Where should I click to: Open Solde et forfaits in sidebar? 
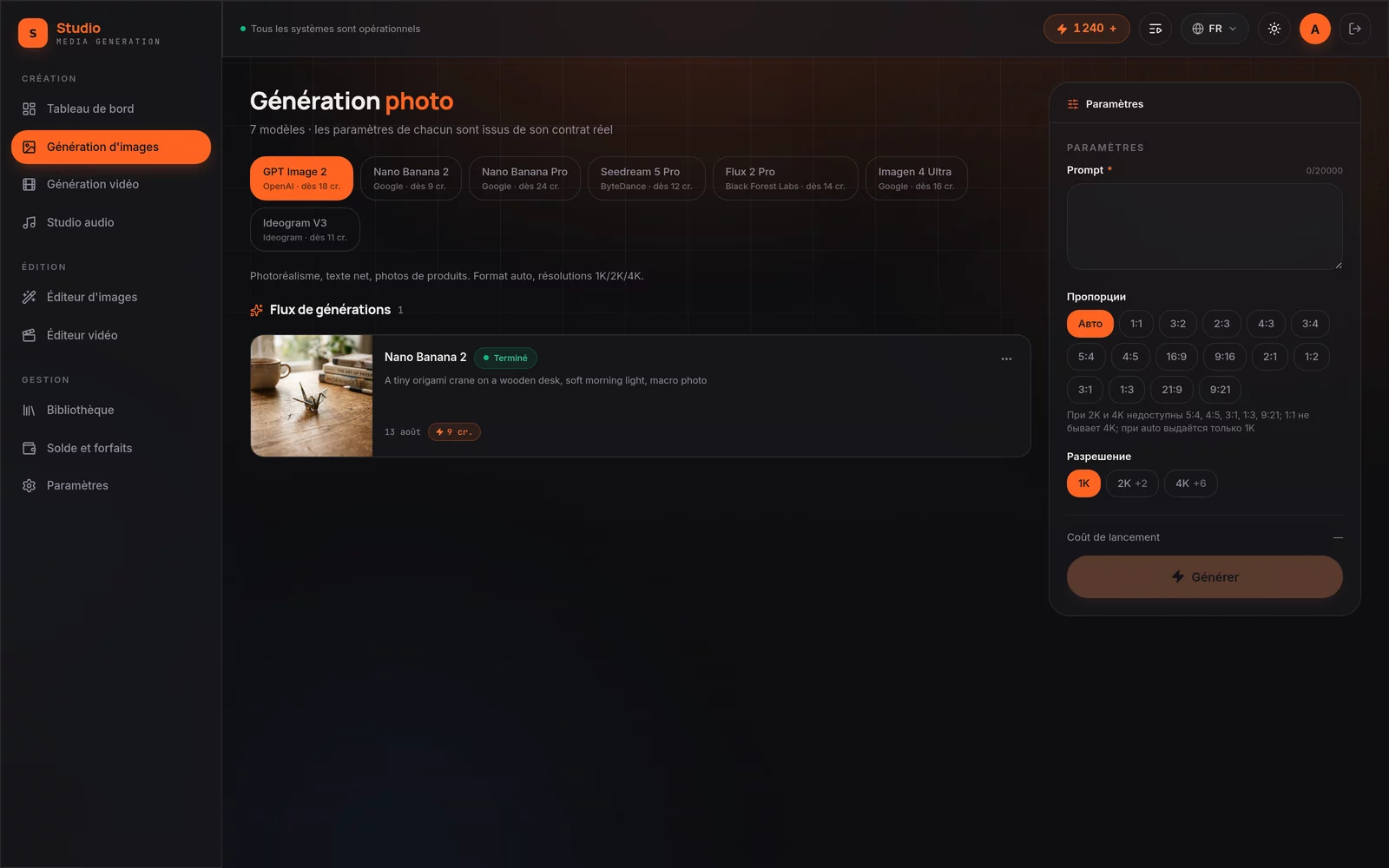111,448
